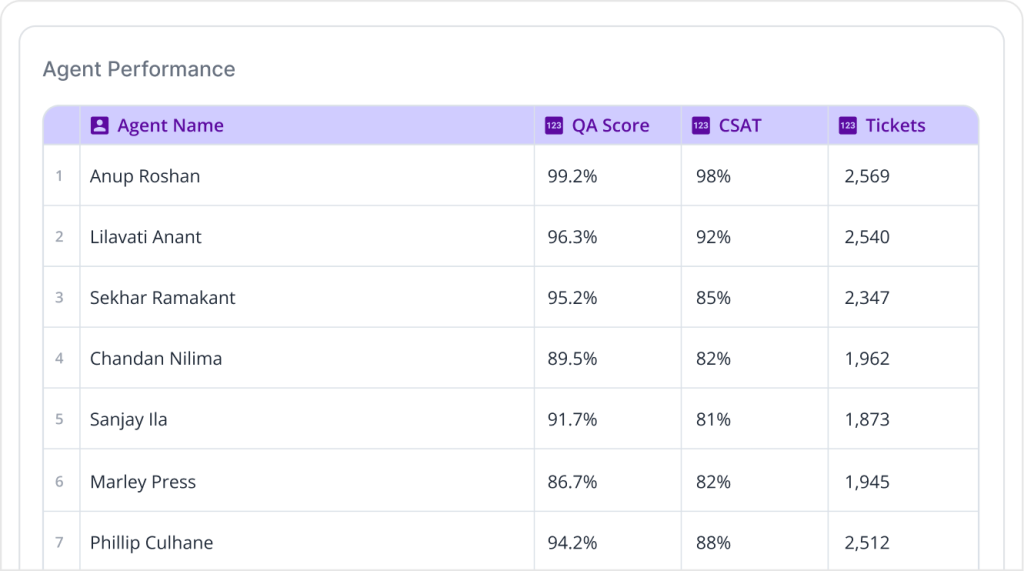Click CSAT value 88%
Viewport: 1024px width, 571px height.
713,543
